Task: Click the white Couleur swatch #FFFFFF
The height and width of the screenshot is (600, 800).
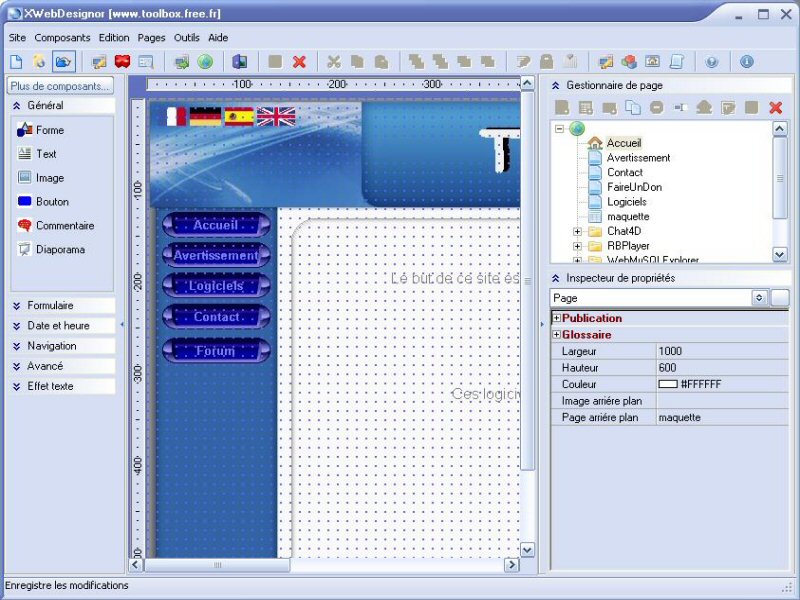Action: tap(668, 384)
